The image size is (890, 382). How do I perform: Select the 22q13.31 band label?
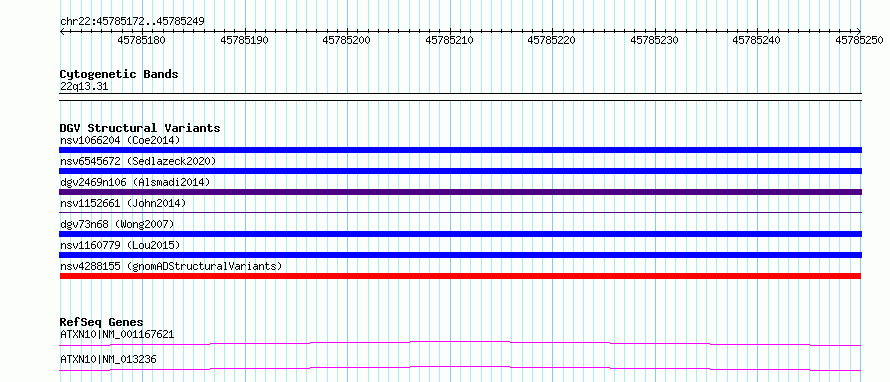point(84,87)
